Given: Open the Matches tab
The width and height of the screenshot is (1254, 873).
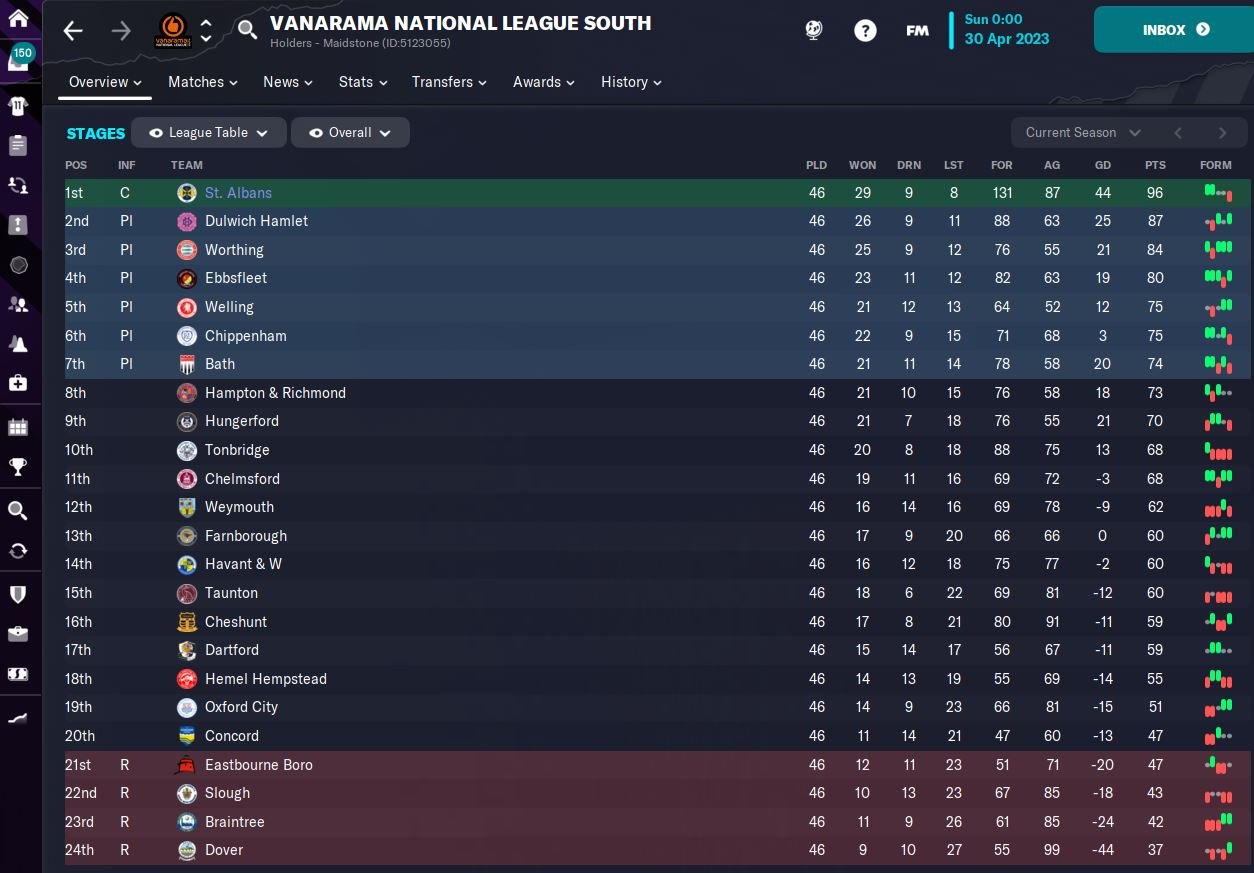Looking at the screenshot, I should click(x=202, y=82).
